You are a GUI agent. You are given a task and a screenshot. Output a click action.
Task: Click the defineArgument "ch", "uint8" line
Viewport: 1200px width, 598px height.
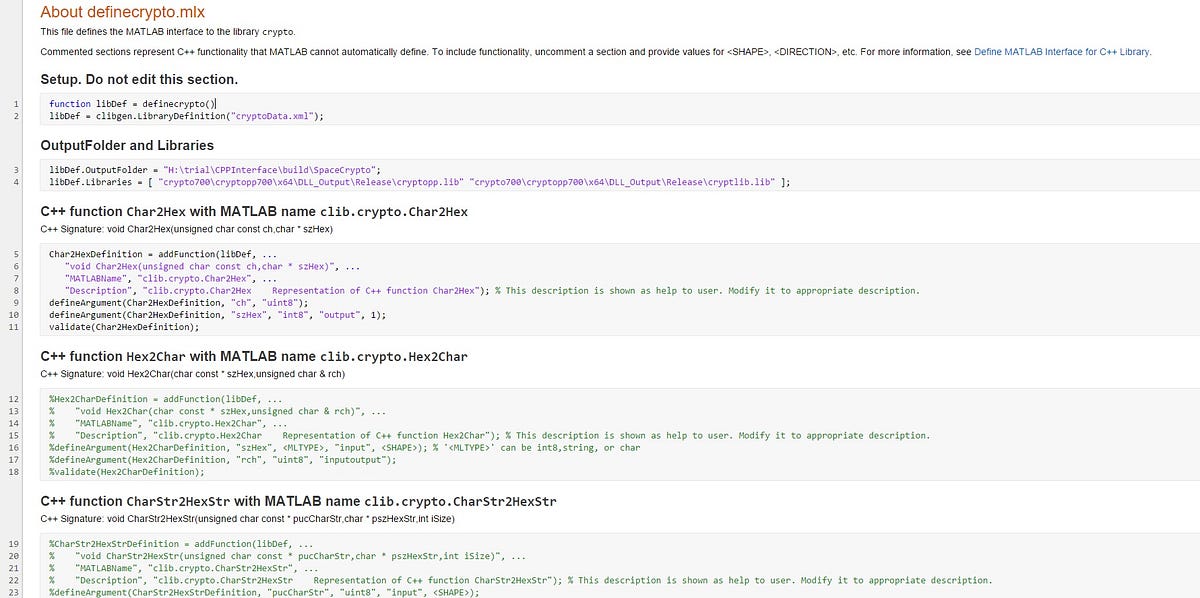pyautogui.click(x=178, y=302)
